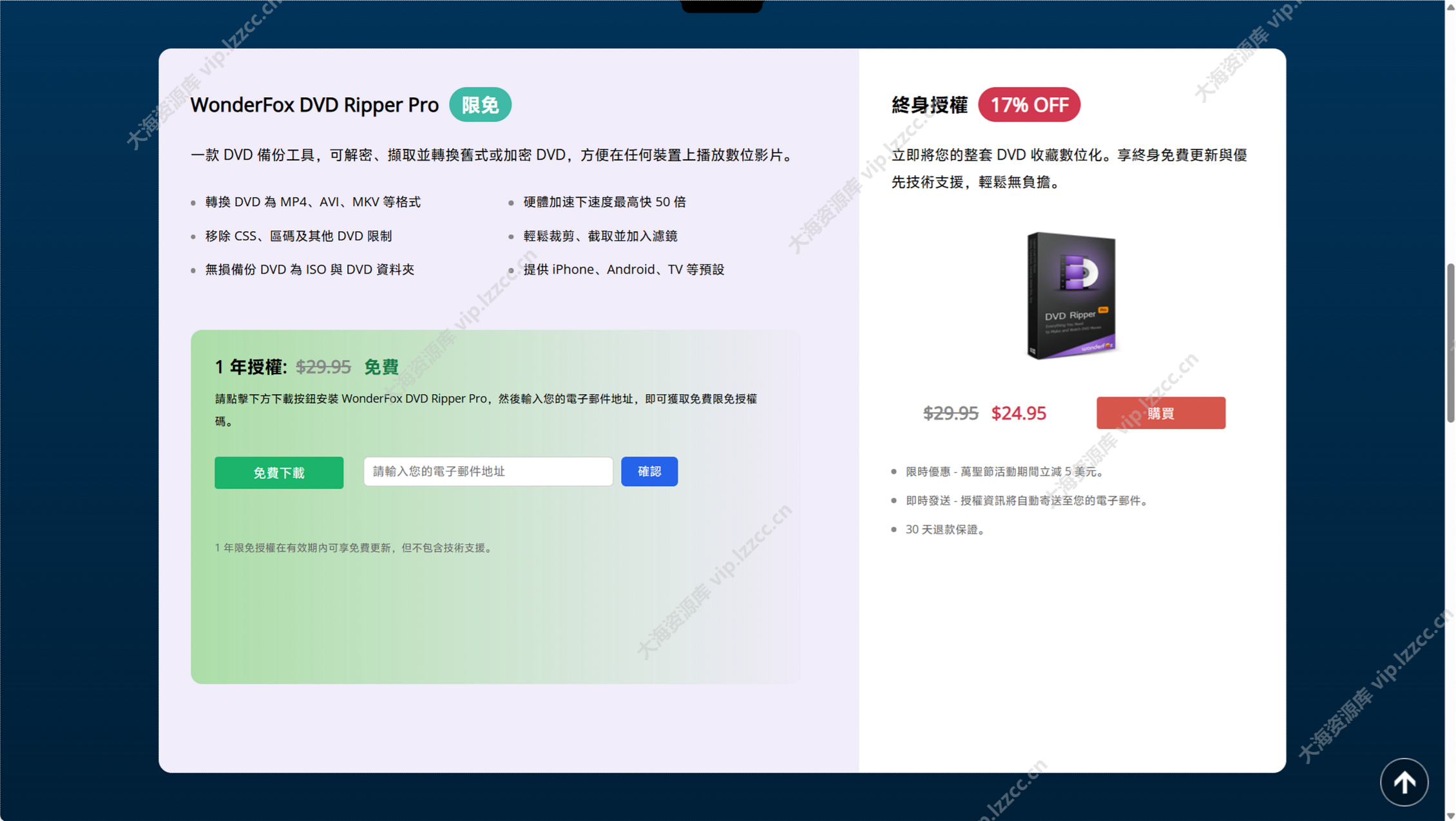Click the 終身授權 heading
This screenshot has height=821, width=1456.
(x=930, y=104)
